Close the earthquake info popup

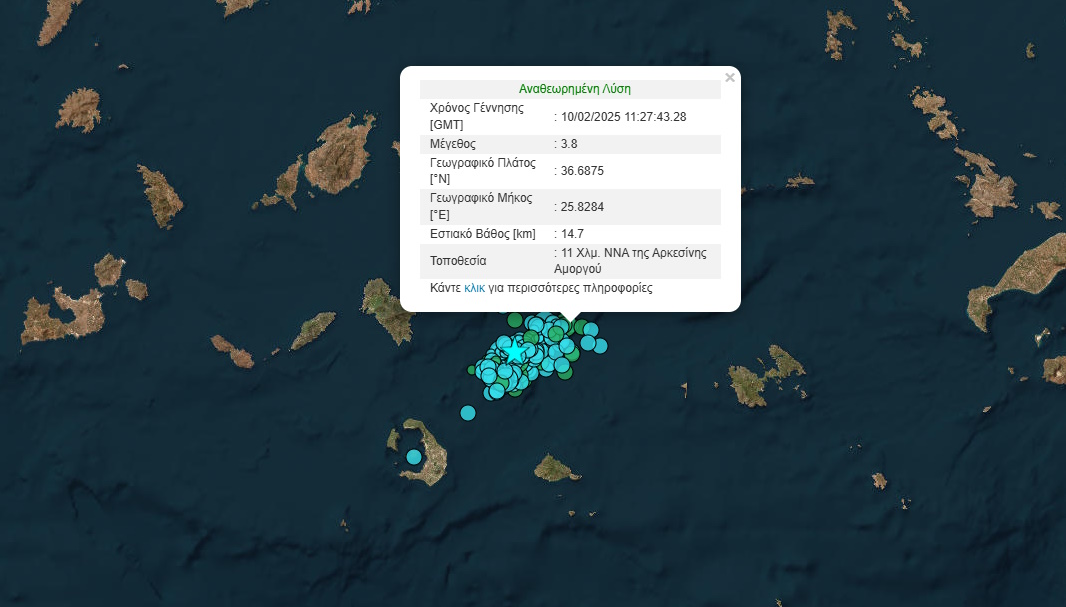coord(729,77)
